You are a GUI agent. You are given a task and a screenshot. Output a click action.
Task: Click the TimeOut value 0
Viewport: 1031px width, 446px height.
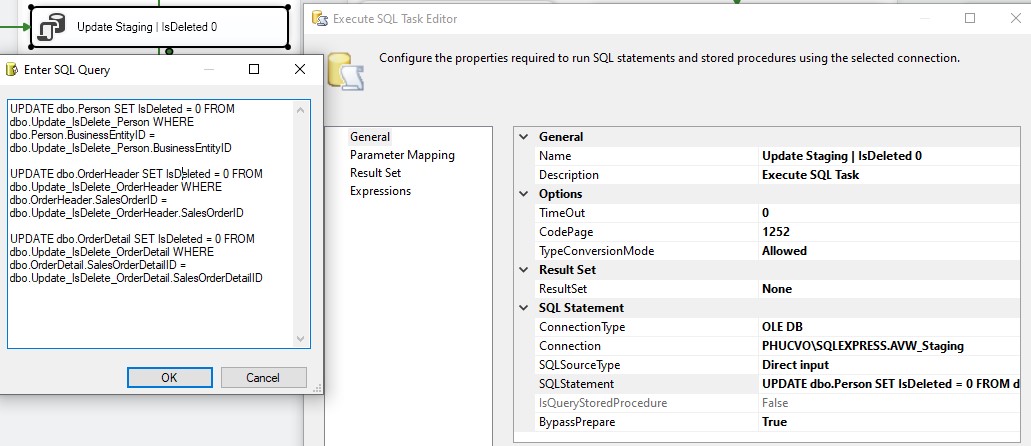click(x=765, y=213)
